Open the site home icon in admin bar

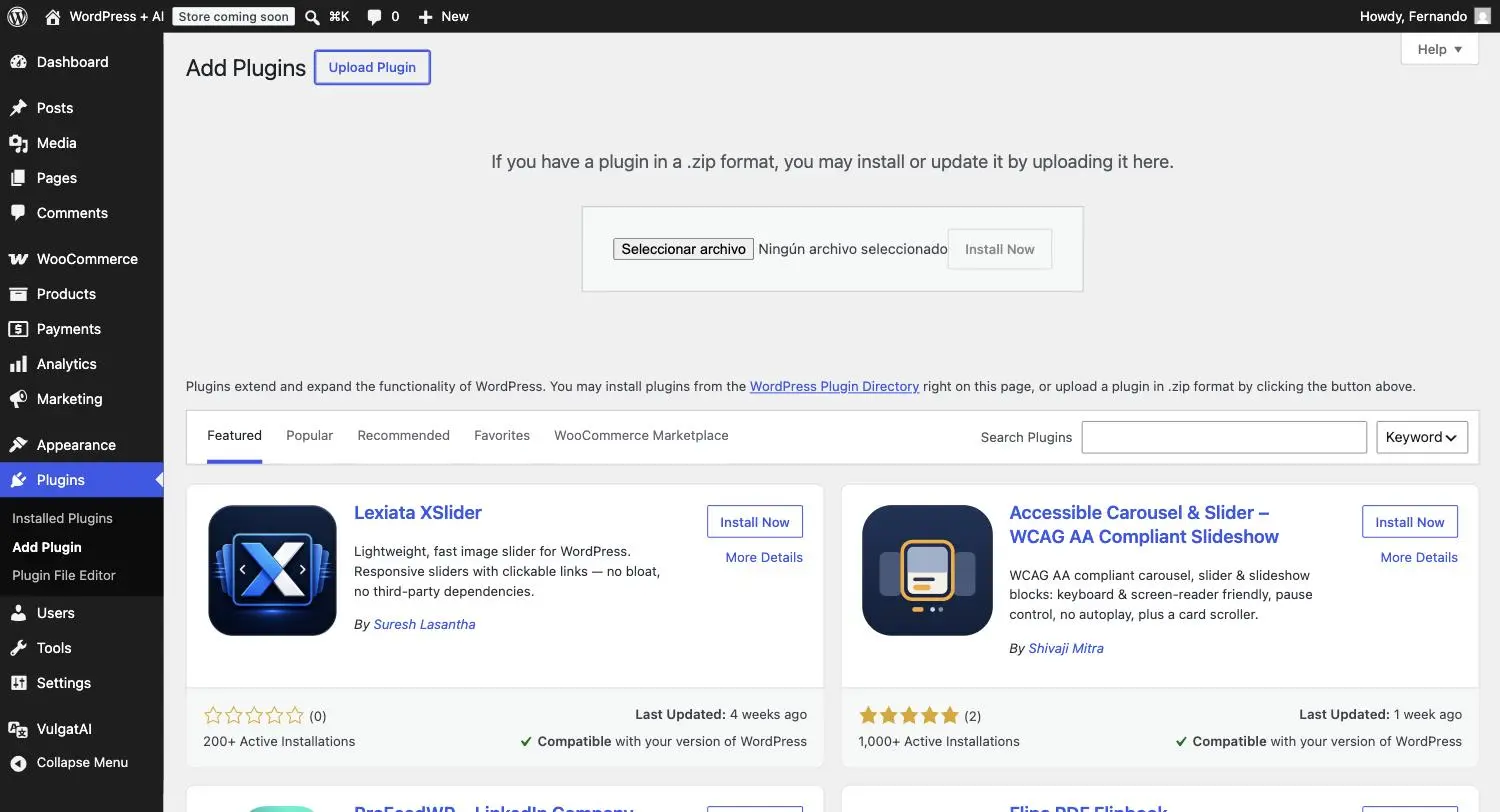pos(53,16)
